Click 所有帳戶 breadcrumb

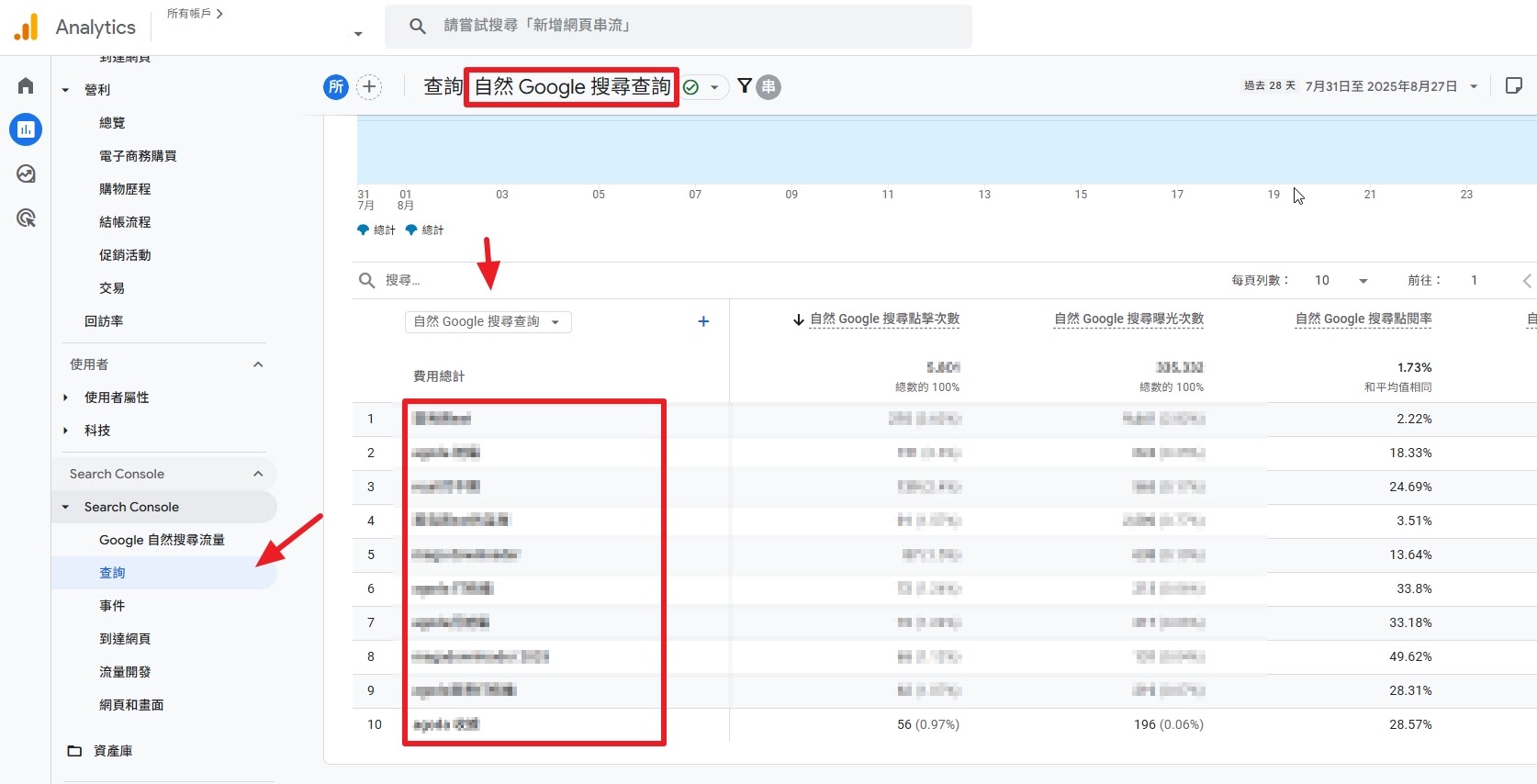[189, 14]
